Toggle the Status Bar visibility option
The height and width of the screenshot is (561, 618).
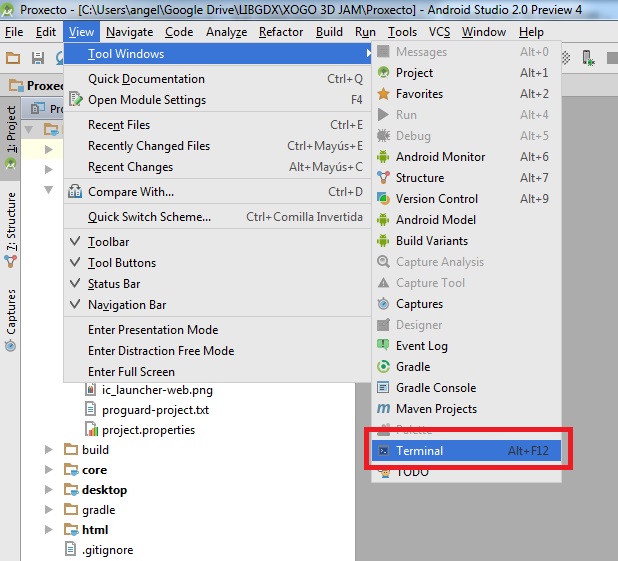pos(217,284)
